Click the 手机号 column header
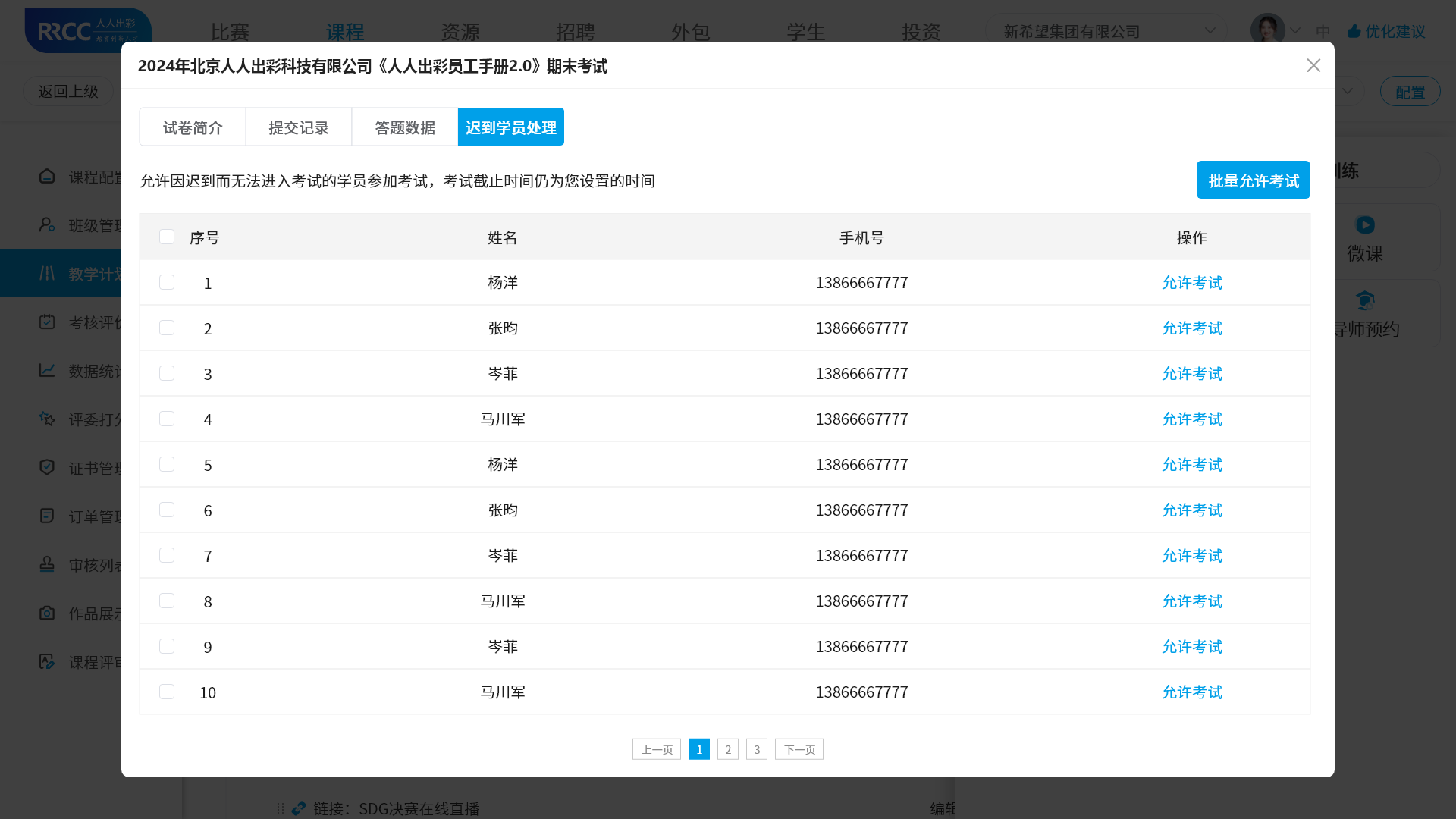Screen dimensions: 1456x819 861,237
